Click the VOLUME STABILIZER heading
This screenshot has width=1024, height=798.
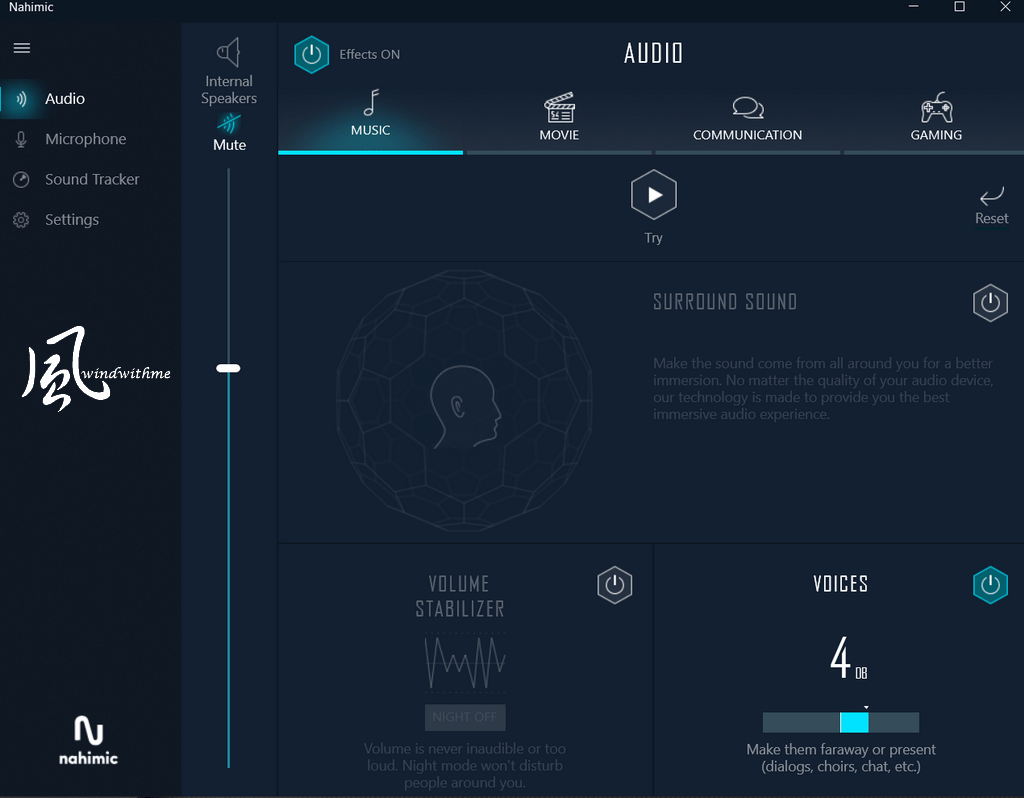[x=460, y=596]
